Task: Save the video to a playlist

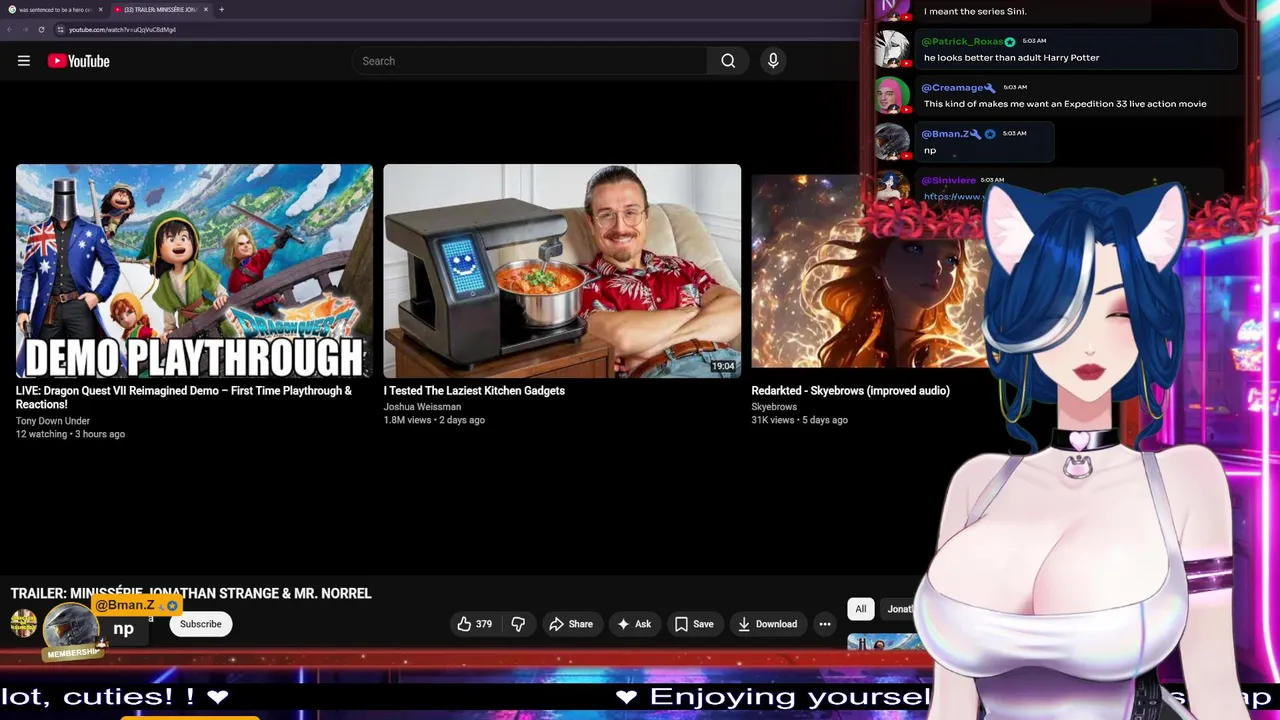Action: [694, 624]
